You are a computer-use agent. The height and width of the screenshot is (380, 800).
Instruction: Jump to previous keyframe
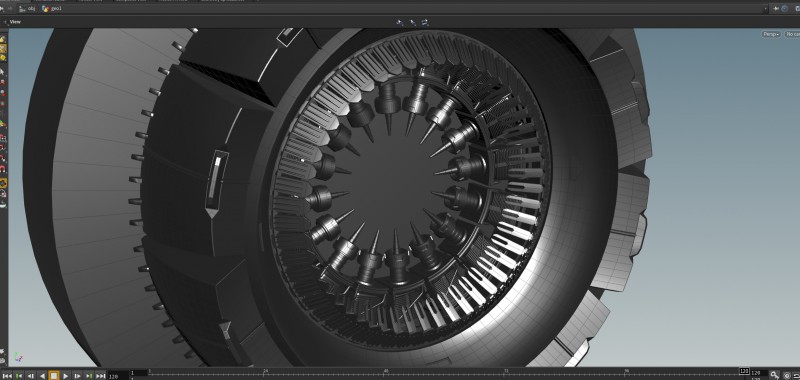[x=19, y=376]
